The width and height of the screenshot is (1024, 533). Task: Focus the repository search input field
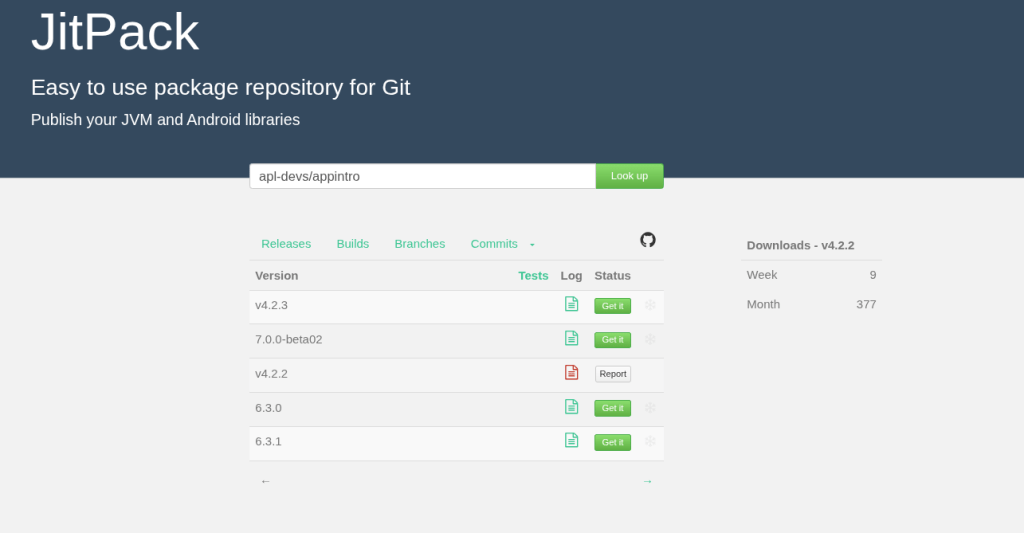[422, 176]
